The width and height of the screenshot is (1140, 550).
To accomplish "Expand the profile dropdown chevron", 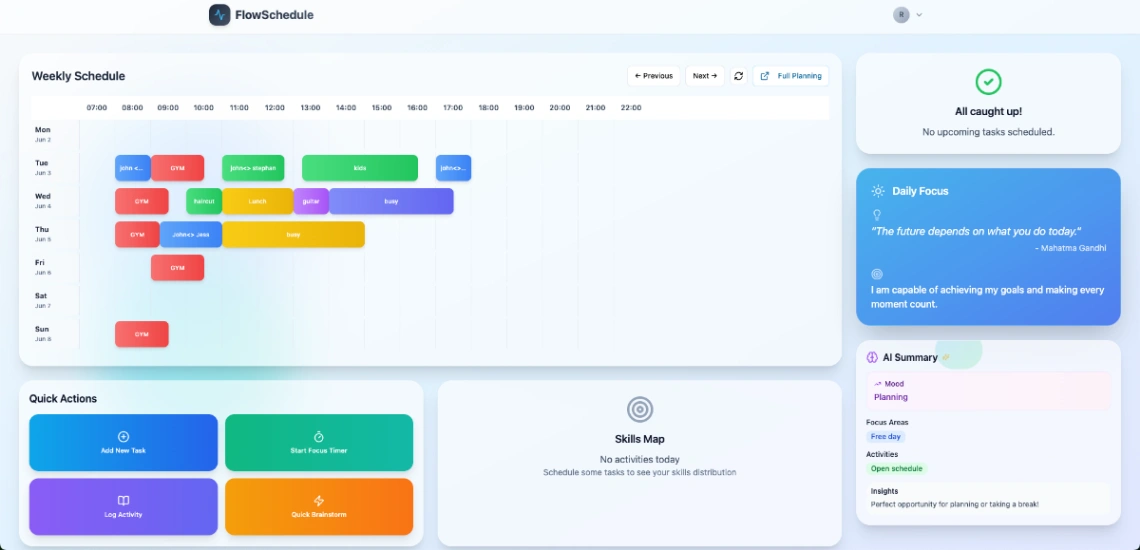I will point(919,15).
